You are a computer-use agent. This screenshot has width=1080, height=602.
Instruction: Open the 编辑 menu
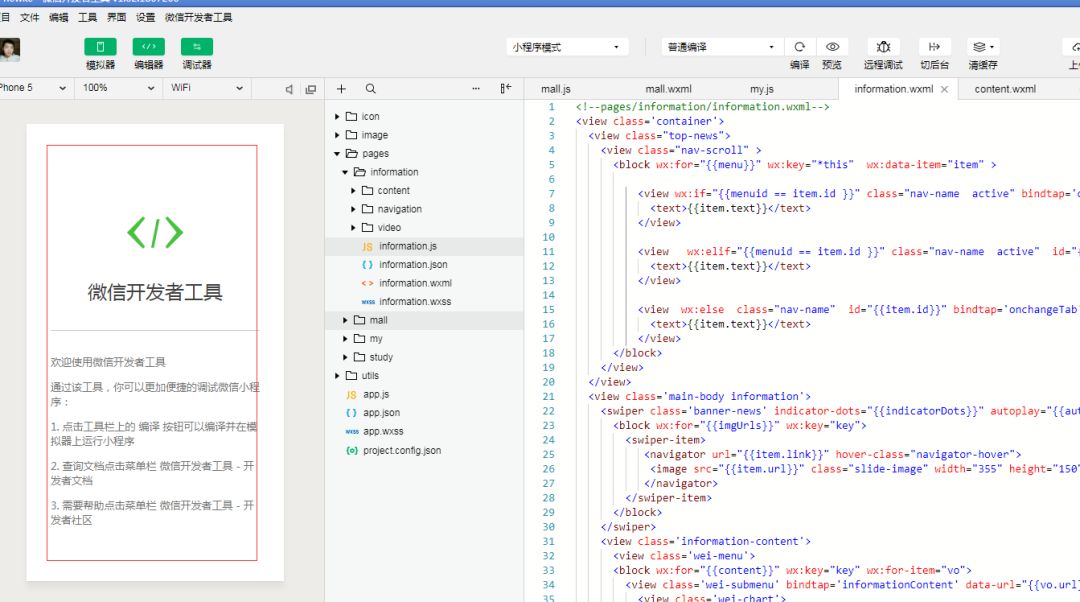point(59,17)
